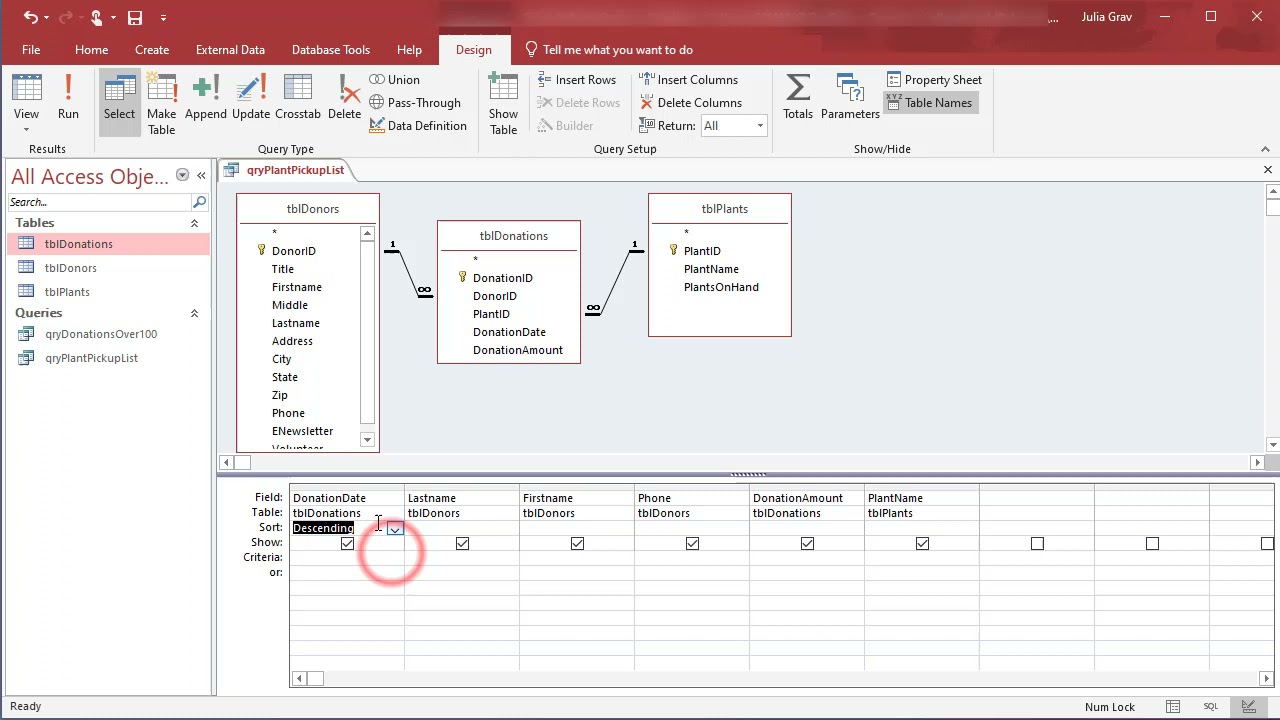Uncheck Show box for DonationAmount column
The height and width of the screenshot is (720, 1280).
coord(807,543)
